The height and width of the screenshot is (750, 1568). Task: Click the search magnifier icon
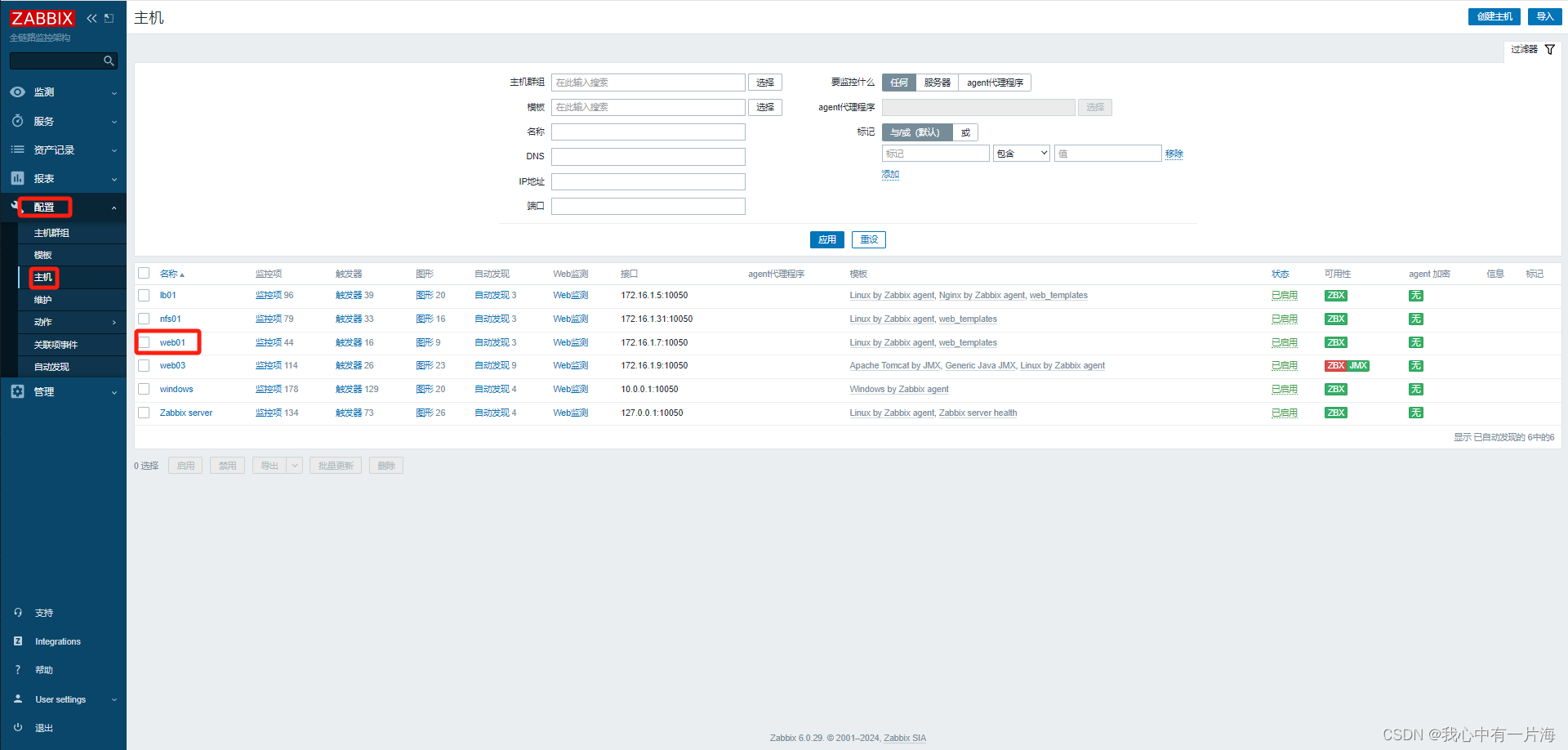tap(109, 60)
